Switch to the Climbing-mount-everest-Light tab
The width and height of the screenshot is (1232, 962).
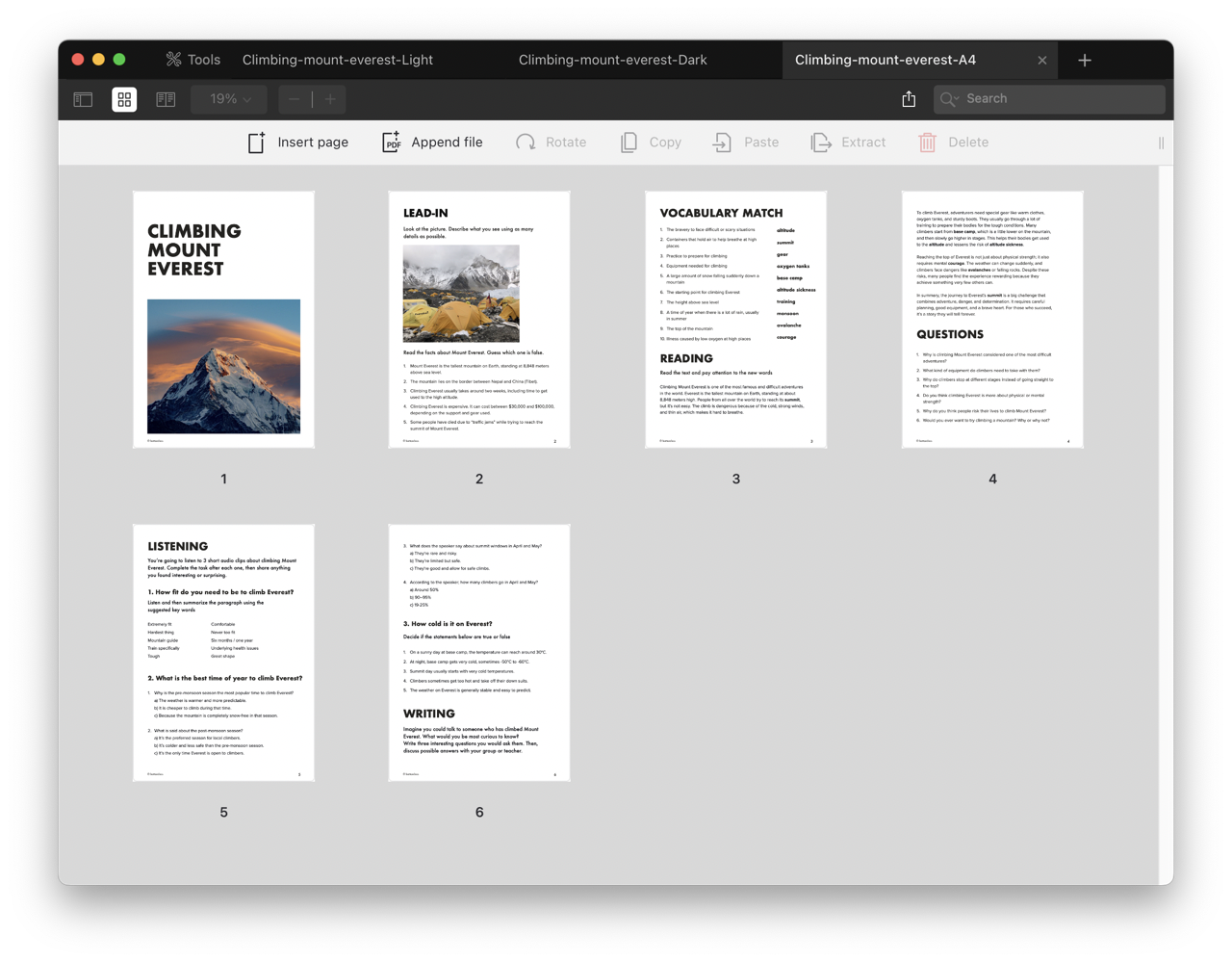pyautogui.click(x=337, y=59)
